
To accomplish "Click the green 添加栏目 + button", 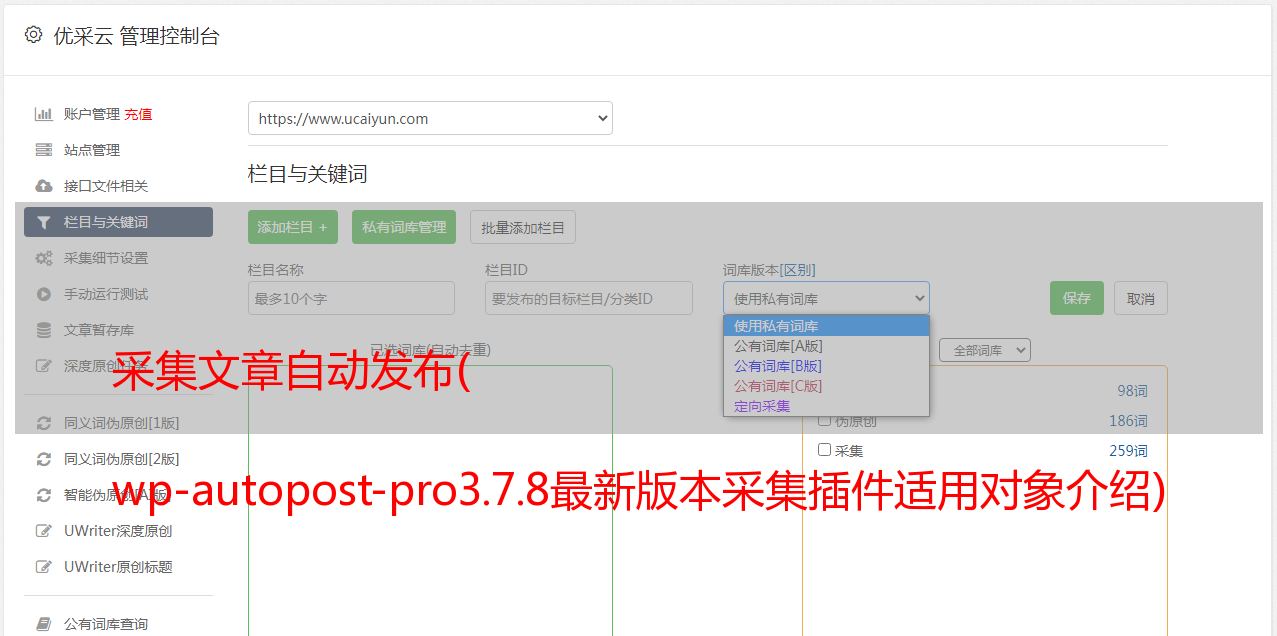I will pyautogui.click(x=293, y=227).
